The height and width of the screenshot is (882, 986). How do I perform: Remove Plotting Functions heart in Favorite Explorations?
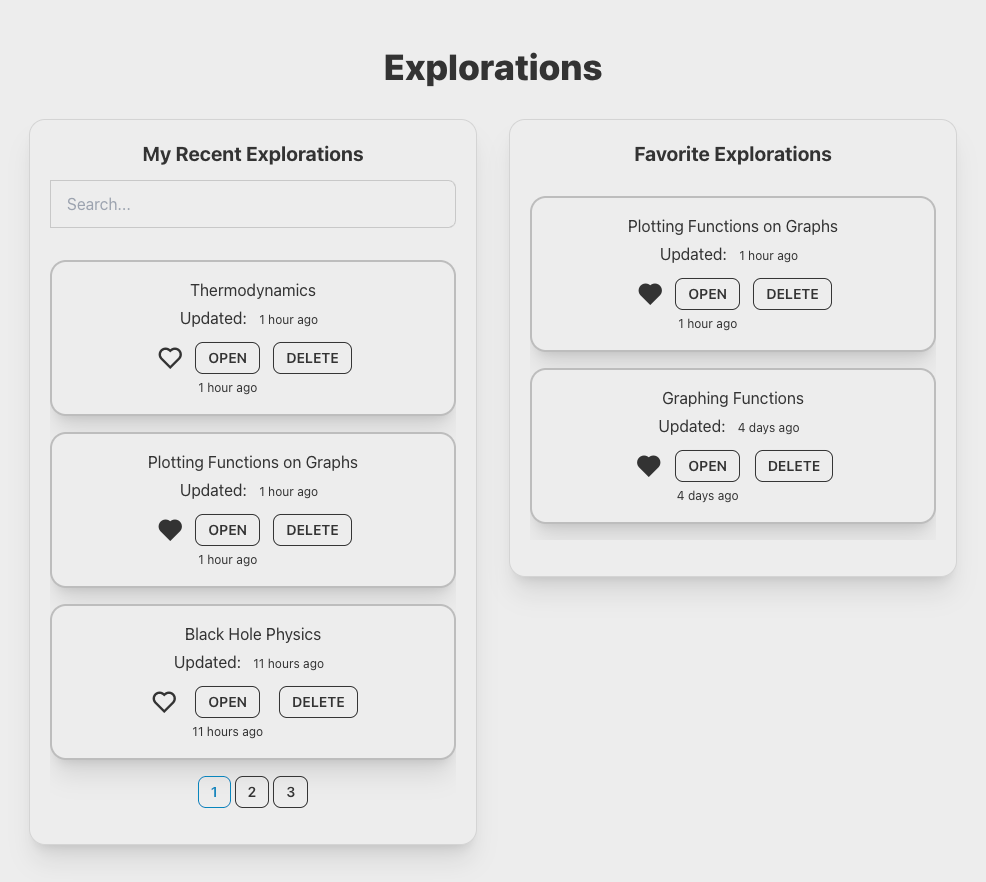(x=650, y=294)
